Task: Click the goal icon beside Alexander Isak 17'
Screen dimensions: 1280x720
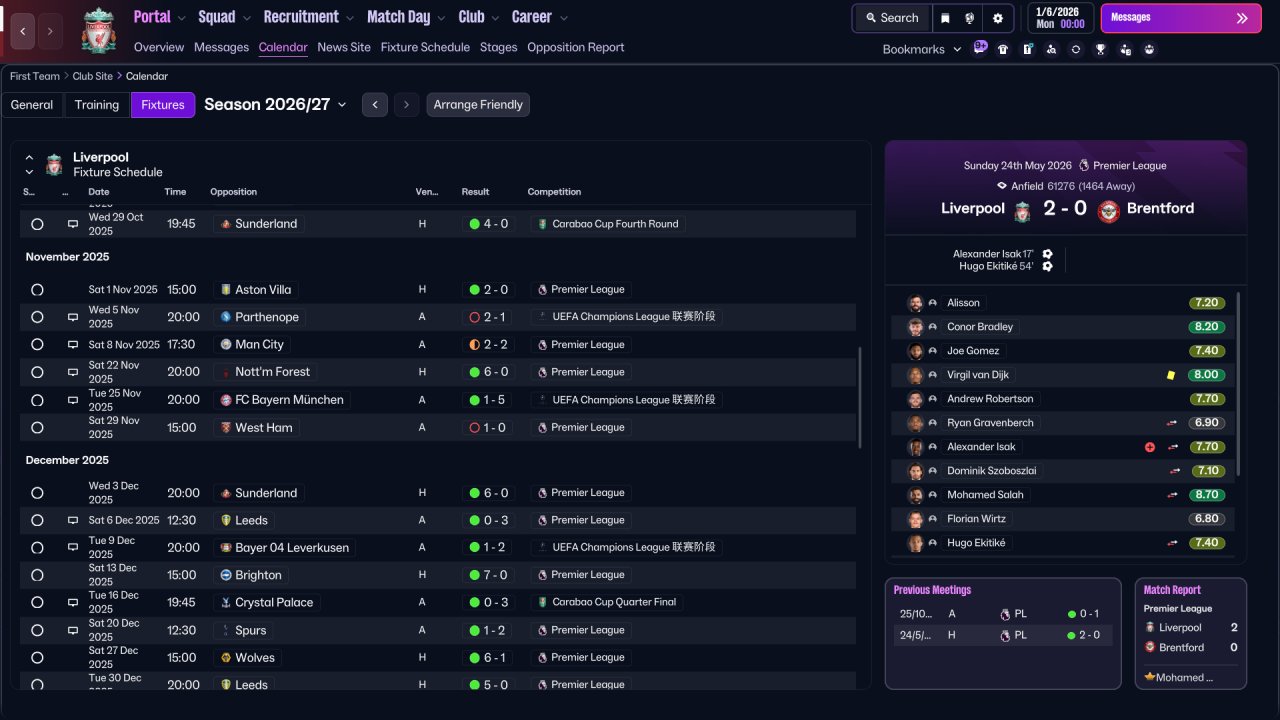Action: (x=1047, y=254)
